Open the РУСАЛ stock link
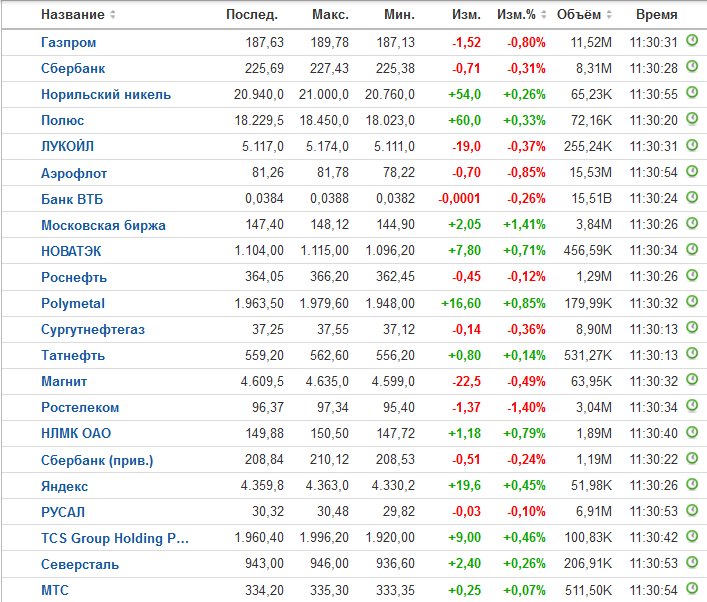Image resolution: width=707 pixels, height=602 pixels. tap(63, 512)
